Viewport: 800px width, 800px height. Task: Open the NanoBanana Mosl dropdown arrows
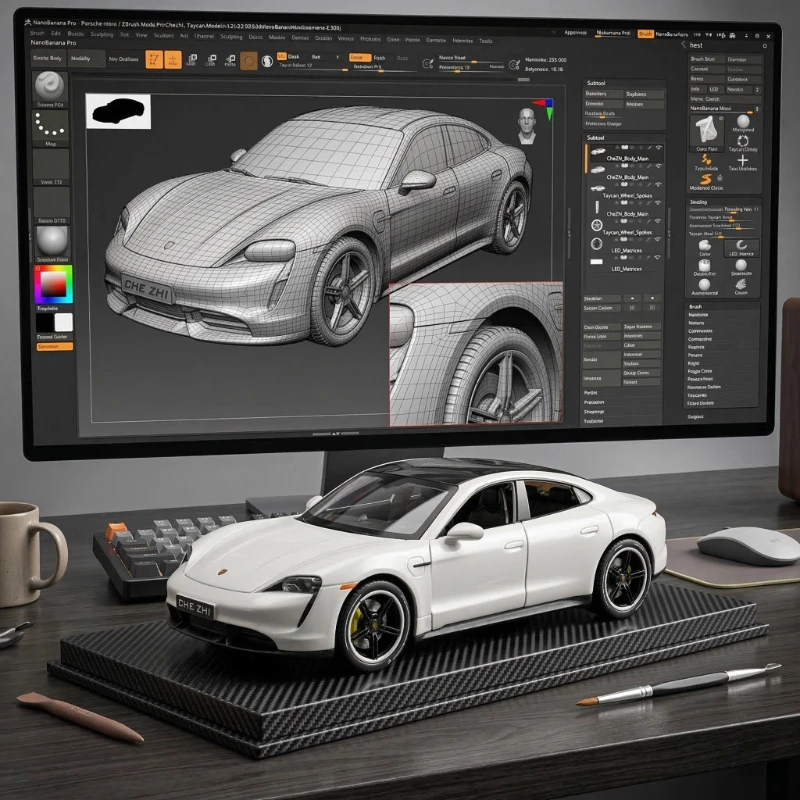pos(757,109)
